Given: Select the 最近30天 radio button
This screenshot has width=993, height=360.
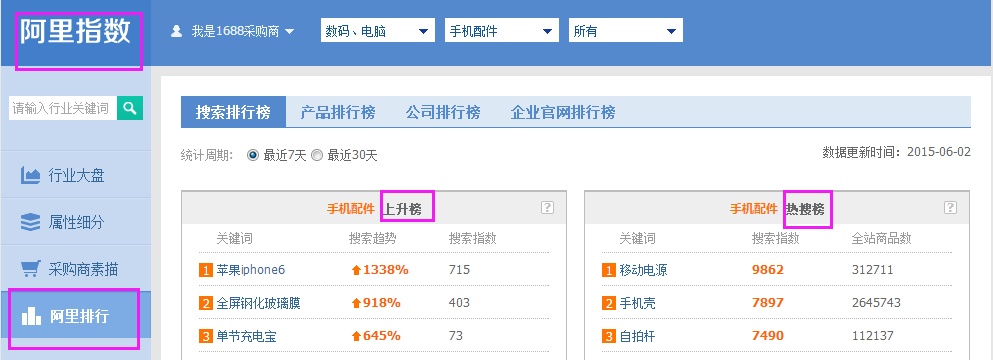Looking at the screenshot, I should 317,155.
